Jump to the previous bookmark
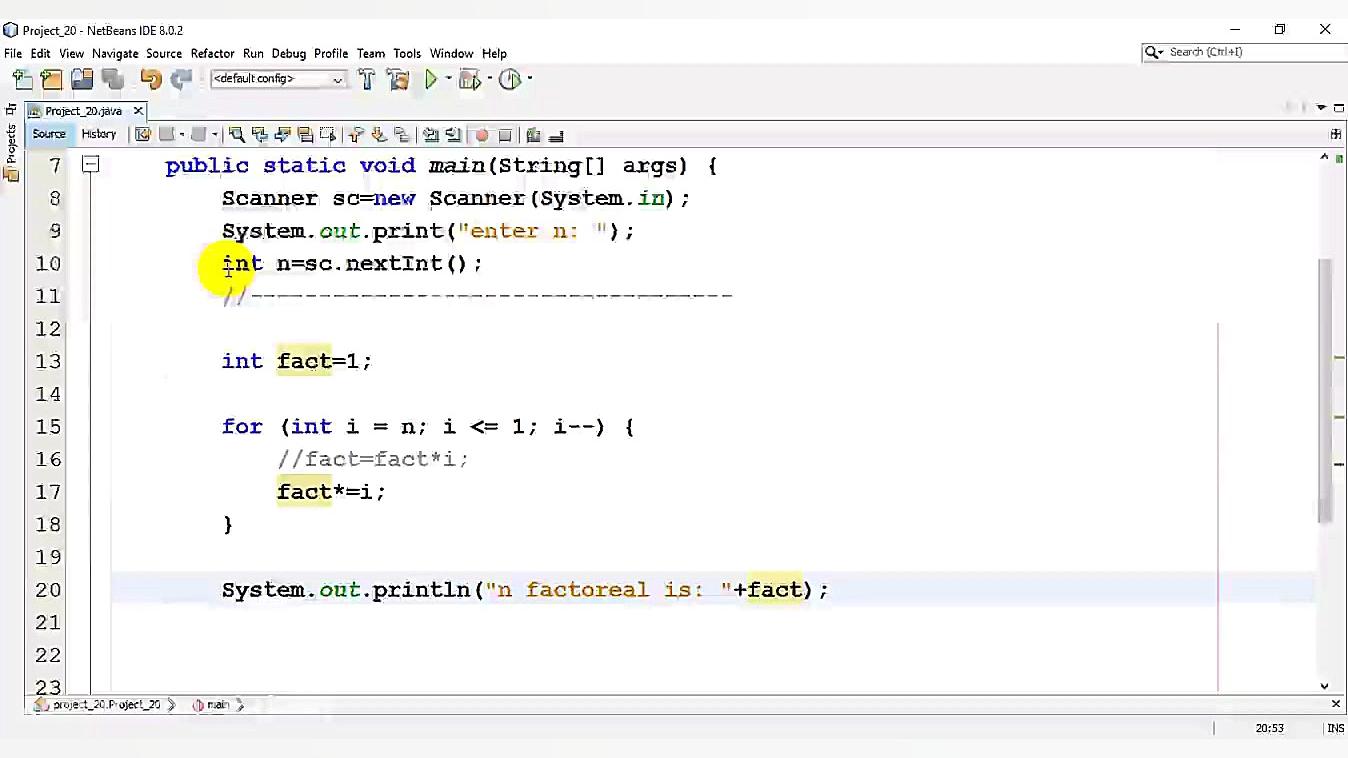Viewport: 1348px width, 758px height. (356, 135)
